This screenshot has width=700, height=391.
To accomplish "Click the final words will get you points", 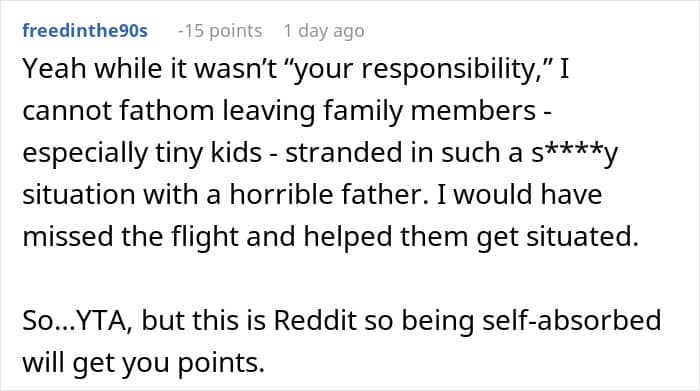I will tap(144, 363).
